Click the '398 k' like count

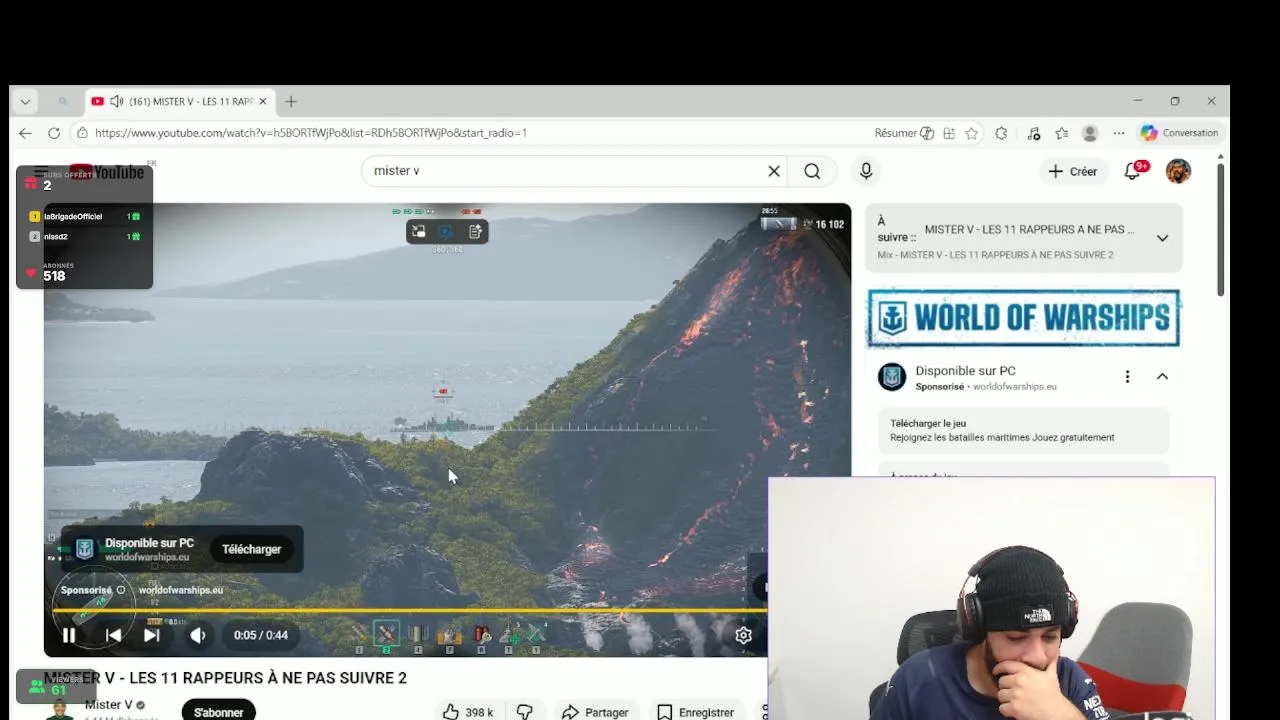pyautogui.click(x=479, y=712)
